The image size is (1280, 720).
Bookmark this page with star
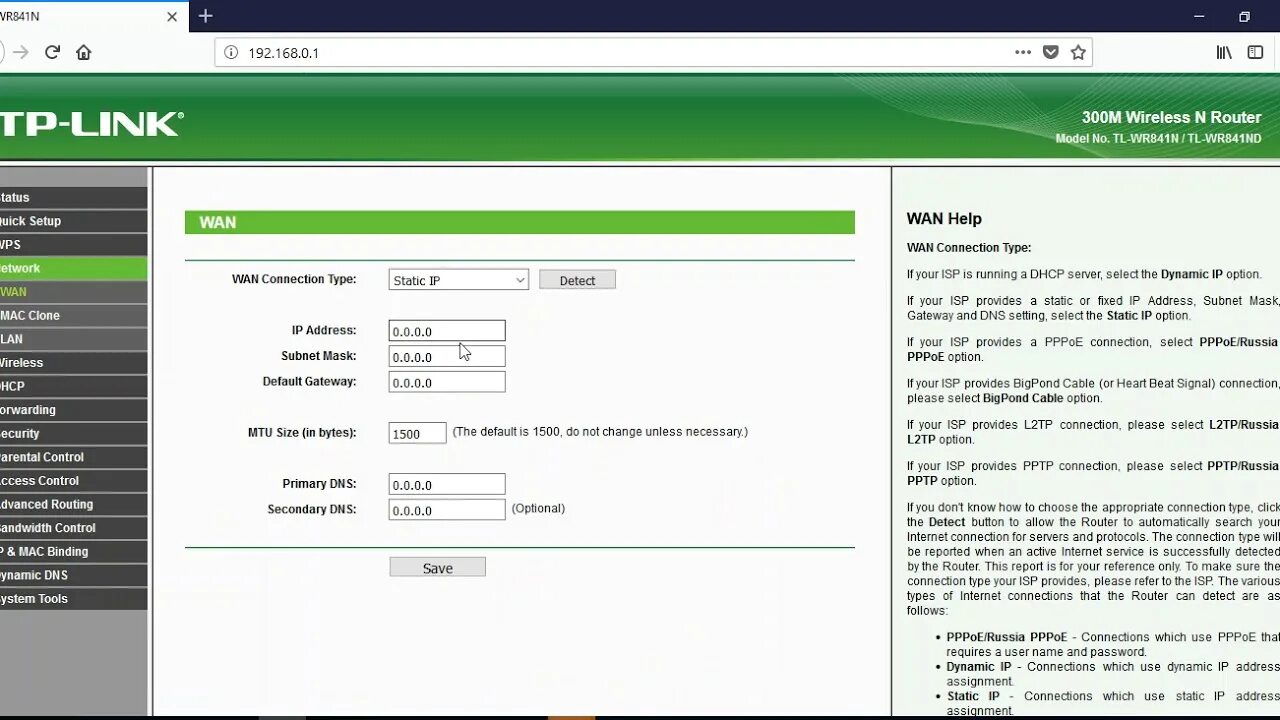tap(1078, 52)
